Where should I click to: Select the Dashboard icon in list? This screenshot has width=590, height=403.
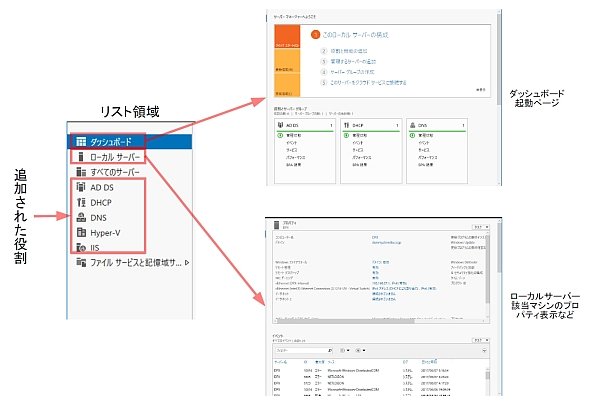click(81, 141)
